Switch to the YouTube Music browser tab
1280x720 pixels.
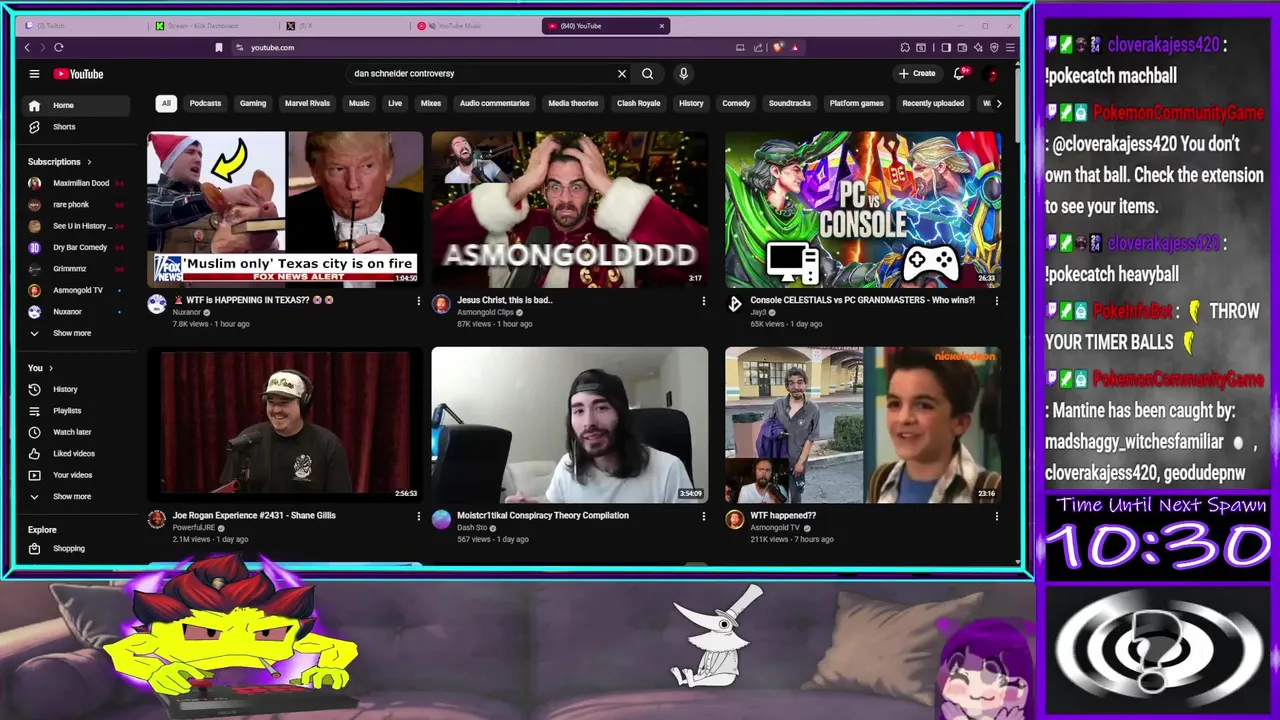[x=473, y=26]
